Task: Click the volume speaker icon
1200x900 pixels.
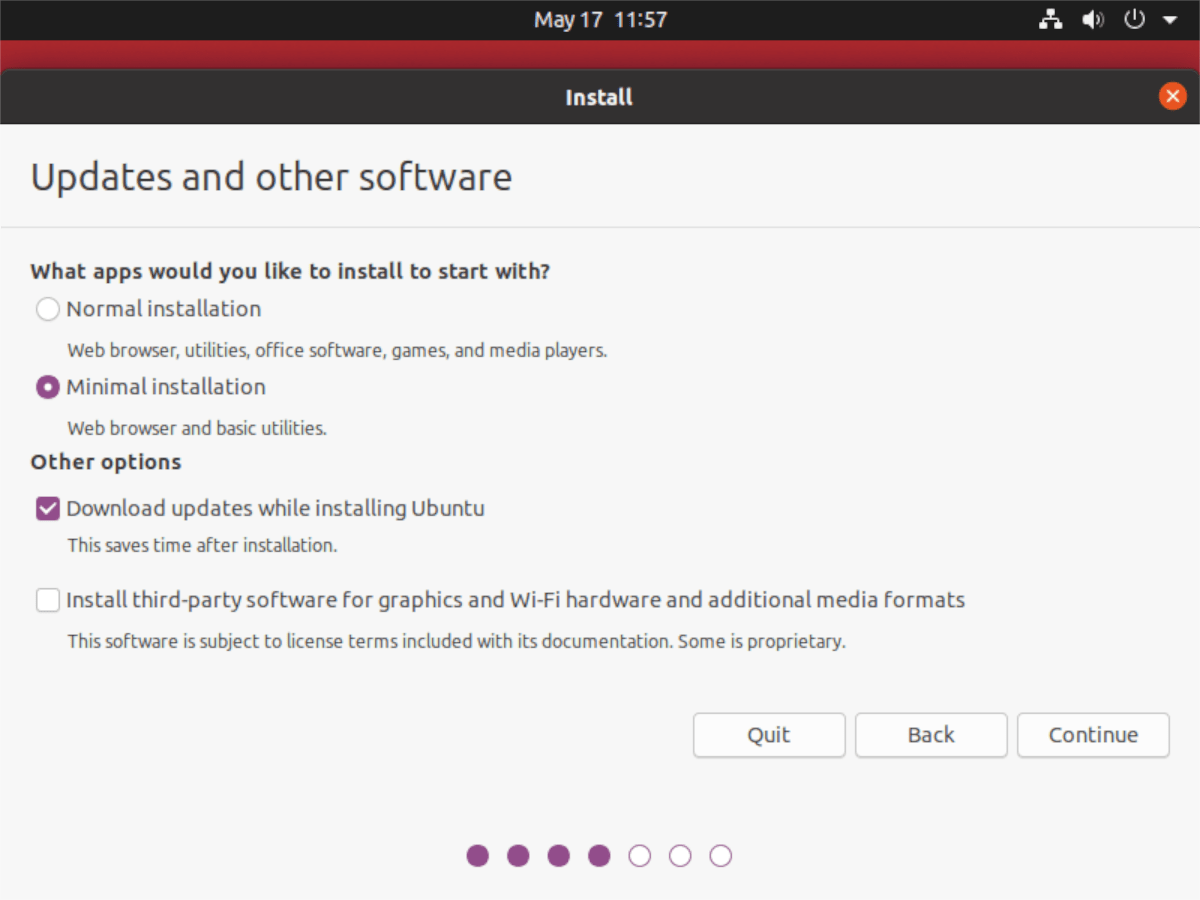Action: [x=1092, y=19]
